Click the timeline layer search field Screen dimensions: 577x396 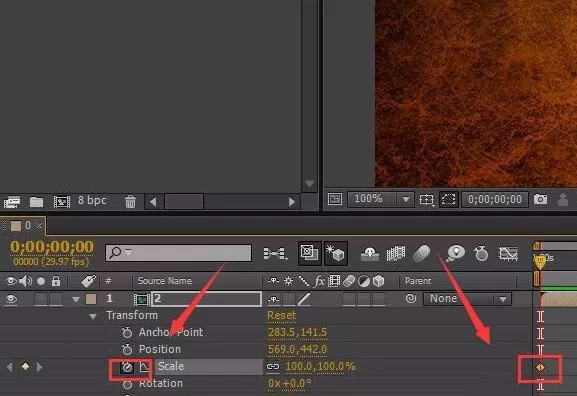[x=178, y=253]
